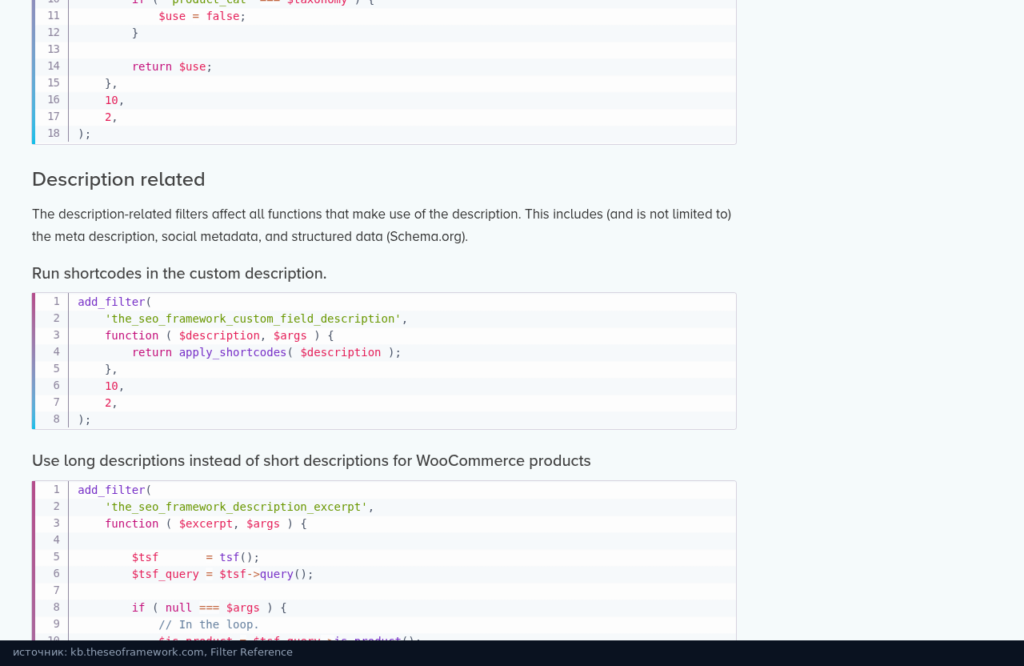1024x666 pixels.
Task: Click the "$use = false;" code line
Action: click(202, 16)
